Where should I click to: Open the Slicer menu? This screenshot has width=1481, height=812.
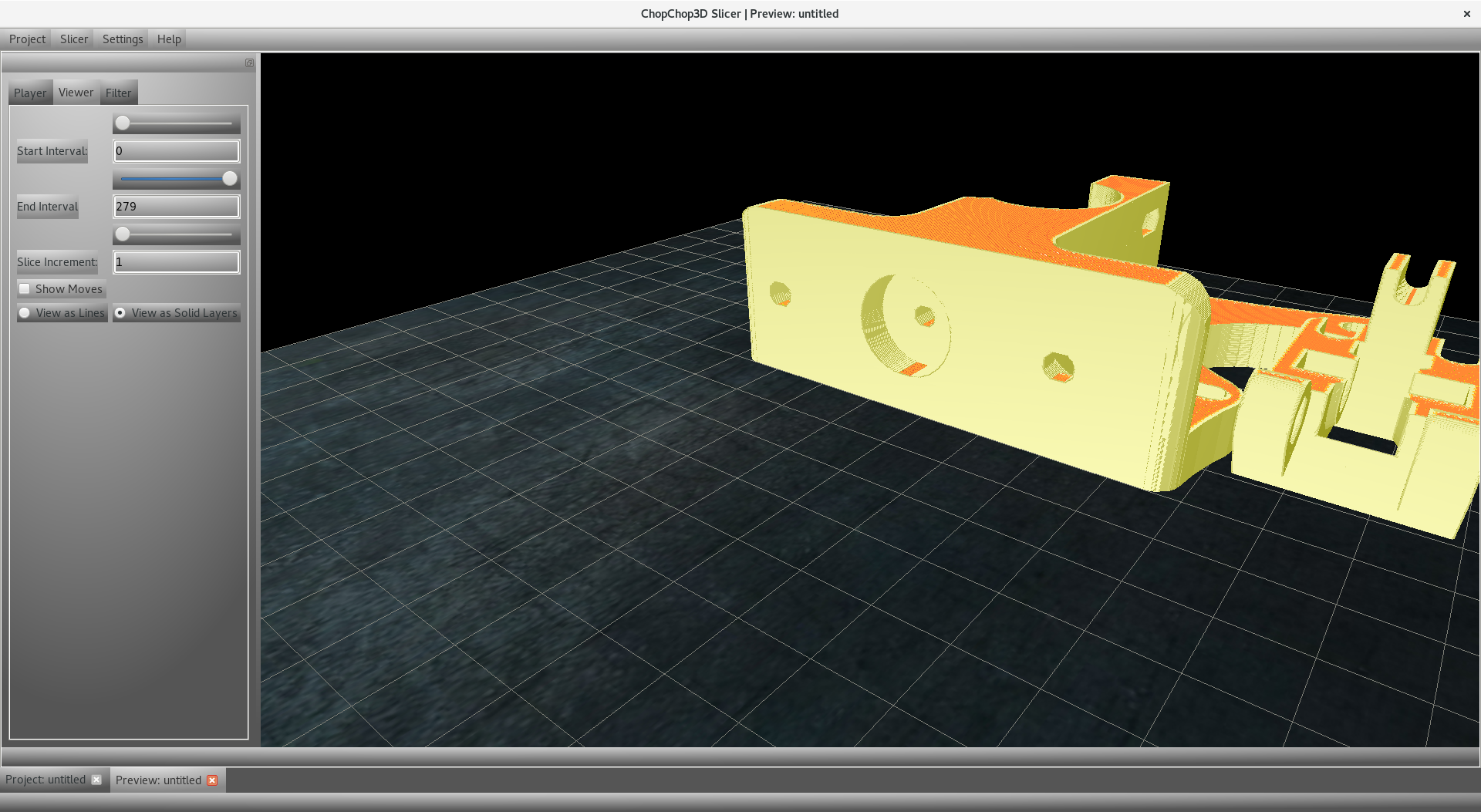pos(74,39)
